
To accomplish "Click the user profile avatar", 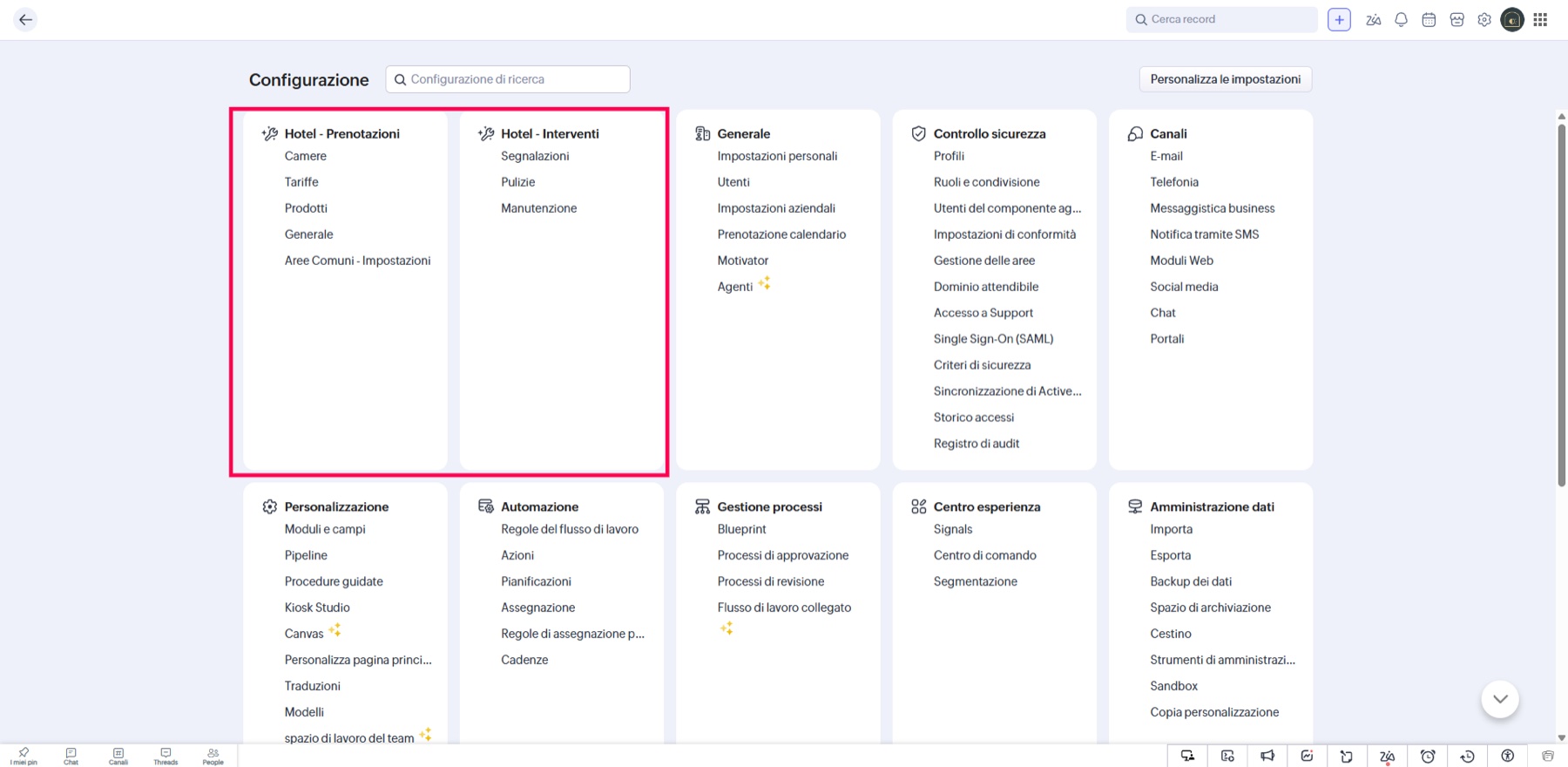I will 1512,20.
